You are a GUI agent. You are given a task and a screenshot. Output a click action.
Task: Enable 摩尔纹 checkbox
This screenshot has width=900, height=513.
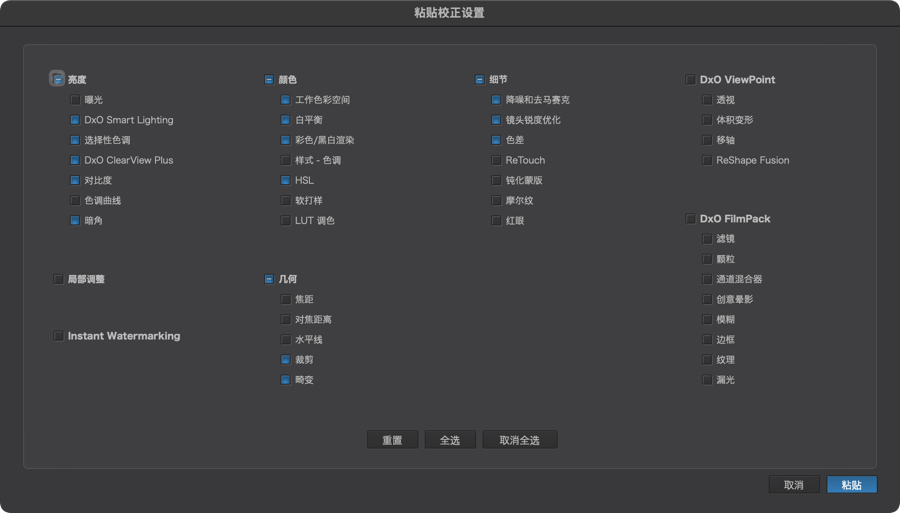[x=496, y=200]
